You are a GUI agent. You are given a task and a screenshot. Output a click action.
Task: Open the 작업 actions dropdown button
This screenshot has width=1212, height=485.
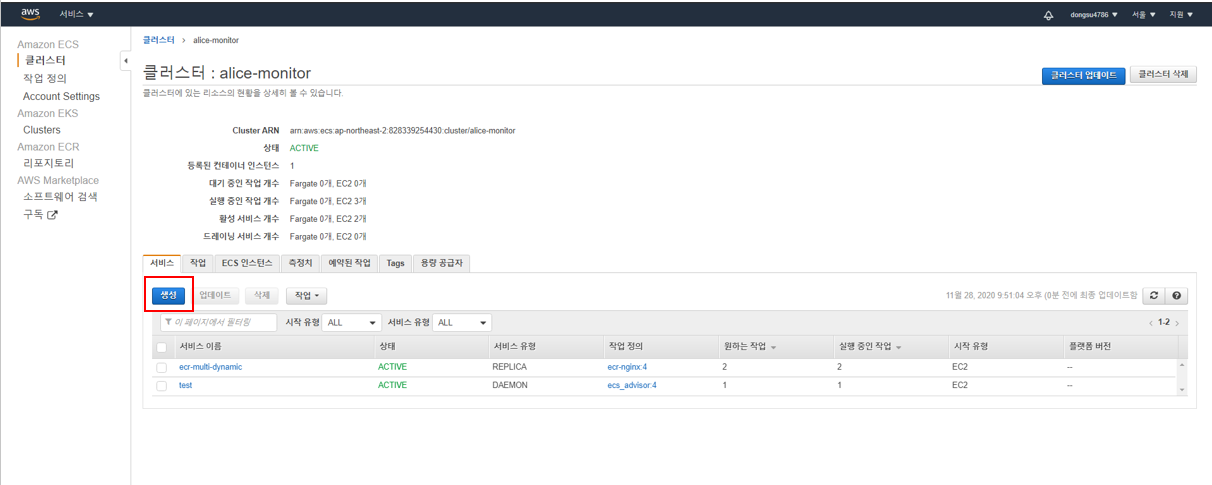coord(306,296)
